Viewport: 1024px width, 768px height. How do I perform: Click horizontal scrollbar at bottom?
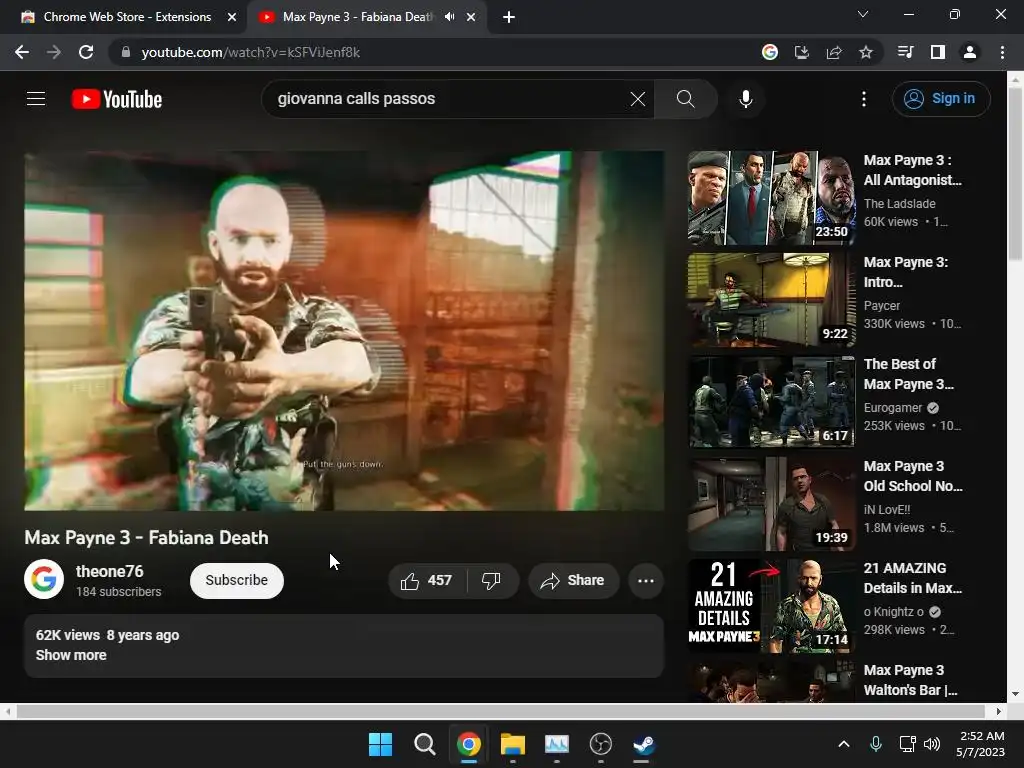pos(500,711)
